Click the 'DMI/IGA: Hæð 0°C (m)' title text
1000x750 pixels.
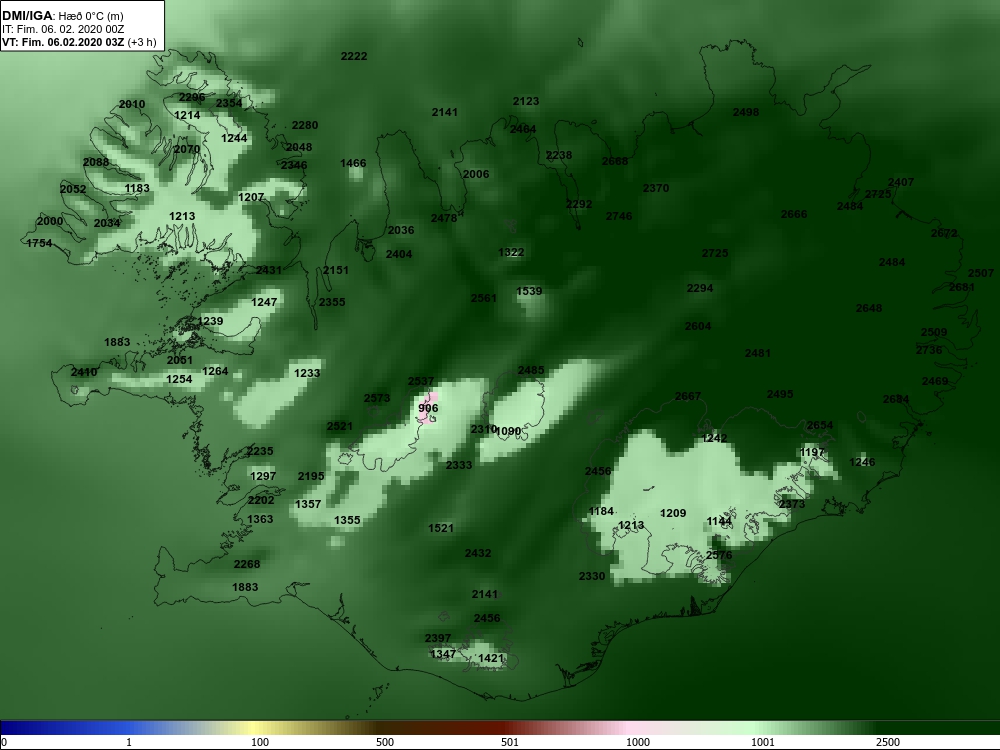[62, 16]
